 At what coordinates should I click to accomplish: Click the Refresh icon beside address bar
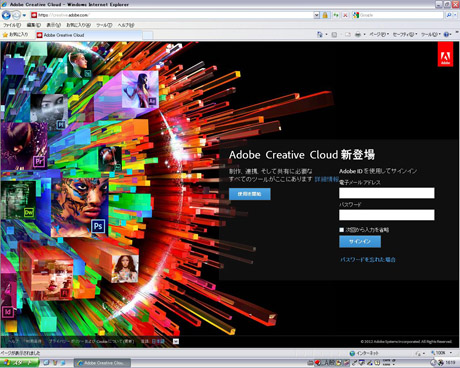pos(335,15)
